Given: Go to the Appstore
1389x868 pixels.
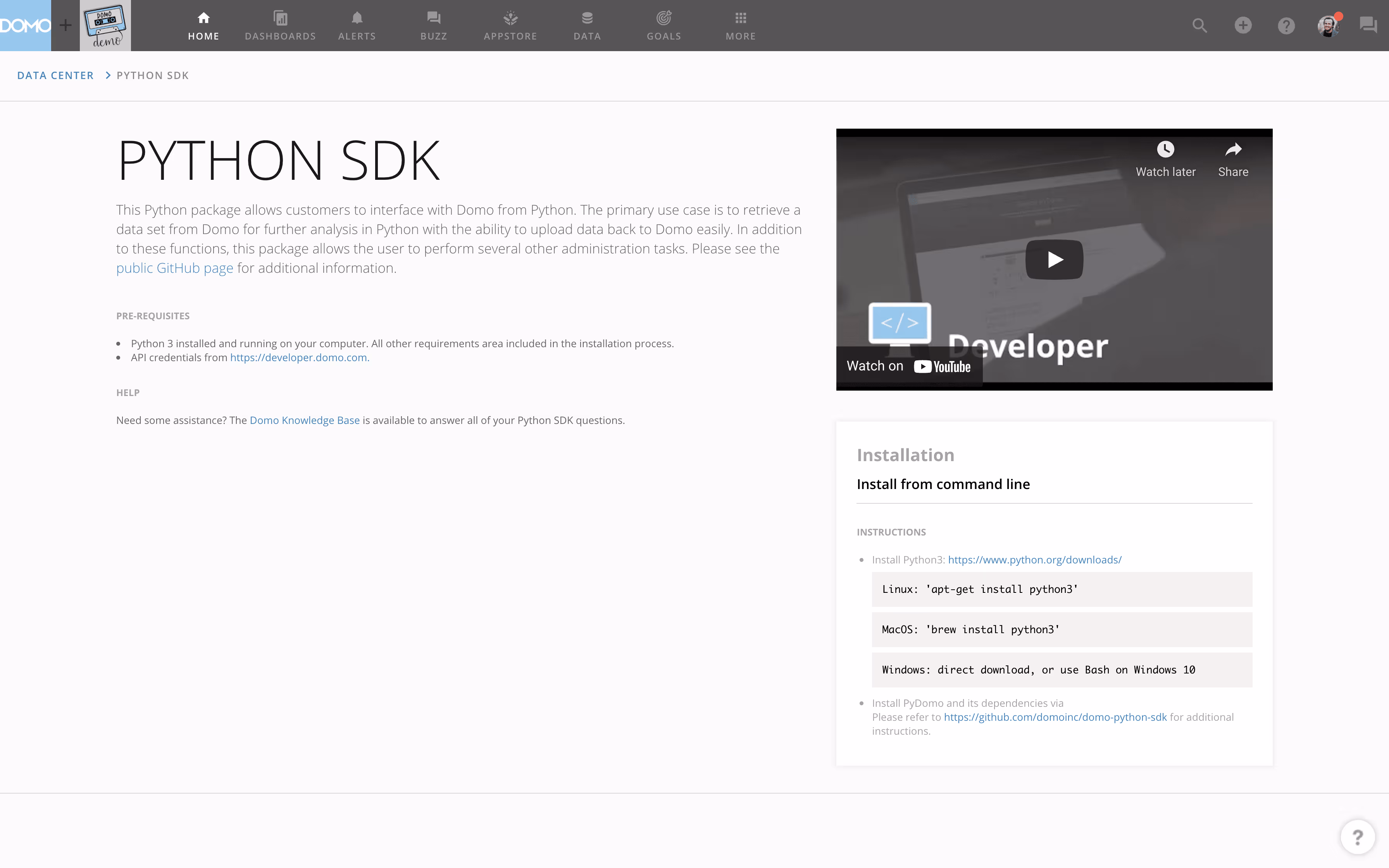Looking at the screenshot, I should pyautogui.click(x=510, y=26).
